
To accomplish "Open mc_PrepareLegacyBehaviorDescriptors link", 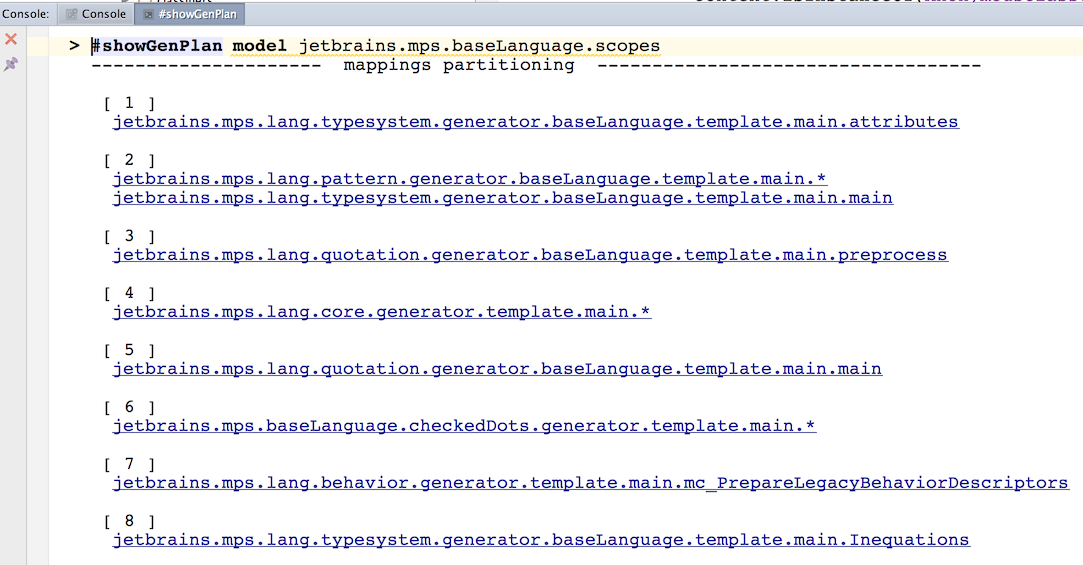I will tap(591, 483).
